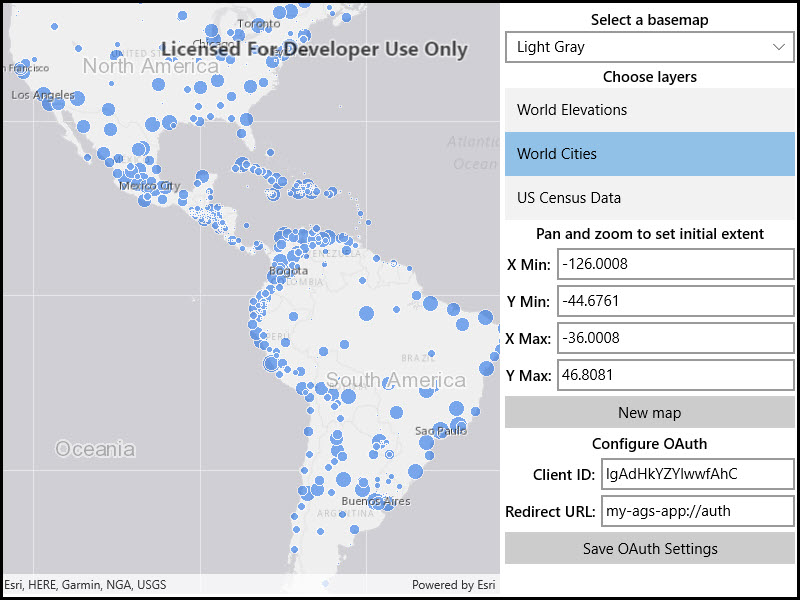This screenshot has height=600, width=800.
Task: Click the Y Max input field
Action: (x=676, y=375)
